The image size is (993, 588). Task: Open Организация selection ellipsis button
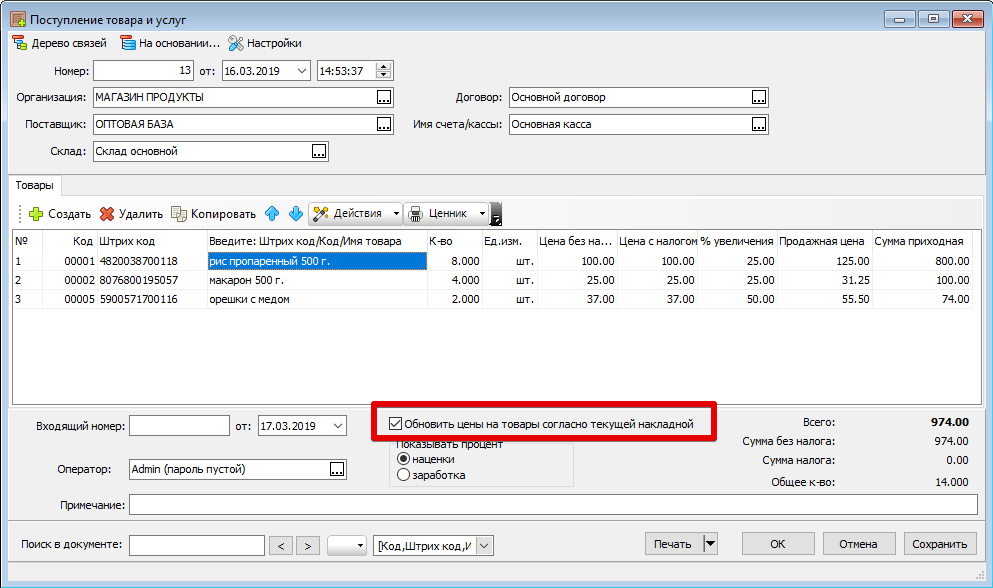tap(384, 98)
